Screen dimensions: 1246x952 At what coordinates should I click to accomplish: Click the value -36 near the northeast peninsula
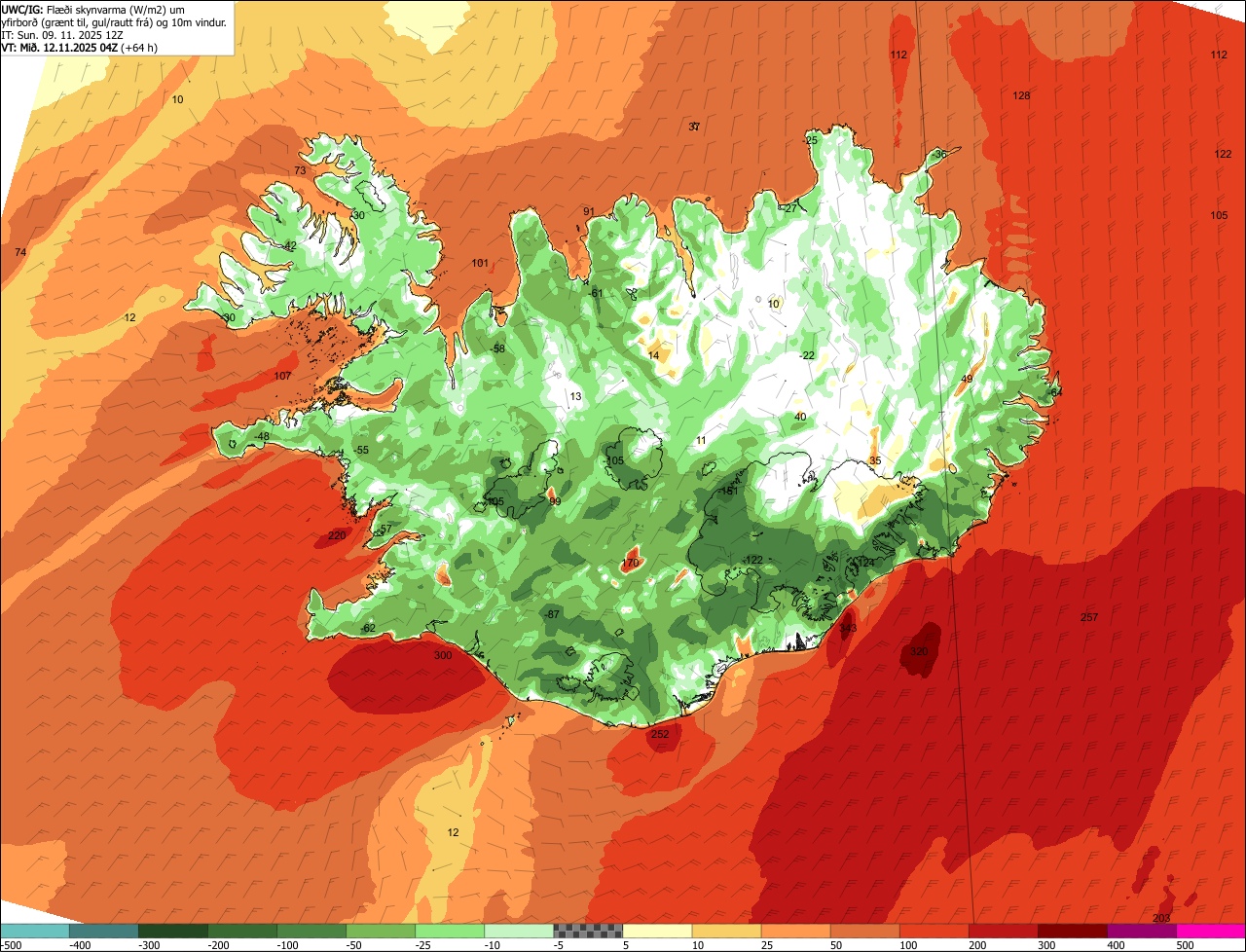pyautogui.click(x=938, y=155)
